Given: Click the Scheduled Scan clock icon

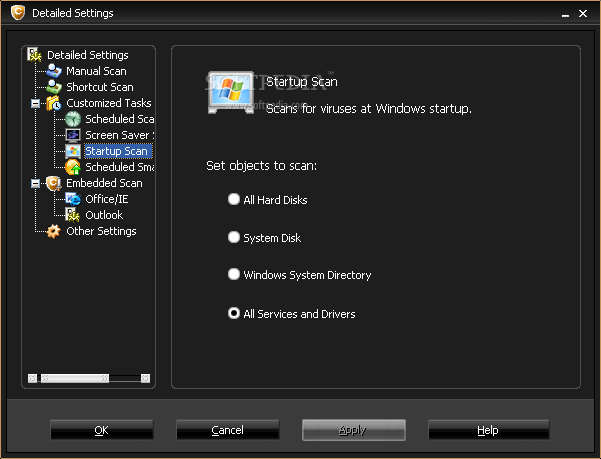Looking at the screenshot, I should tap(73, 120).
